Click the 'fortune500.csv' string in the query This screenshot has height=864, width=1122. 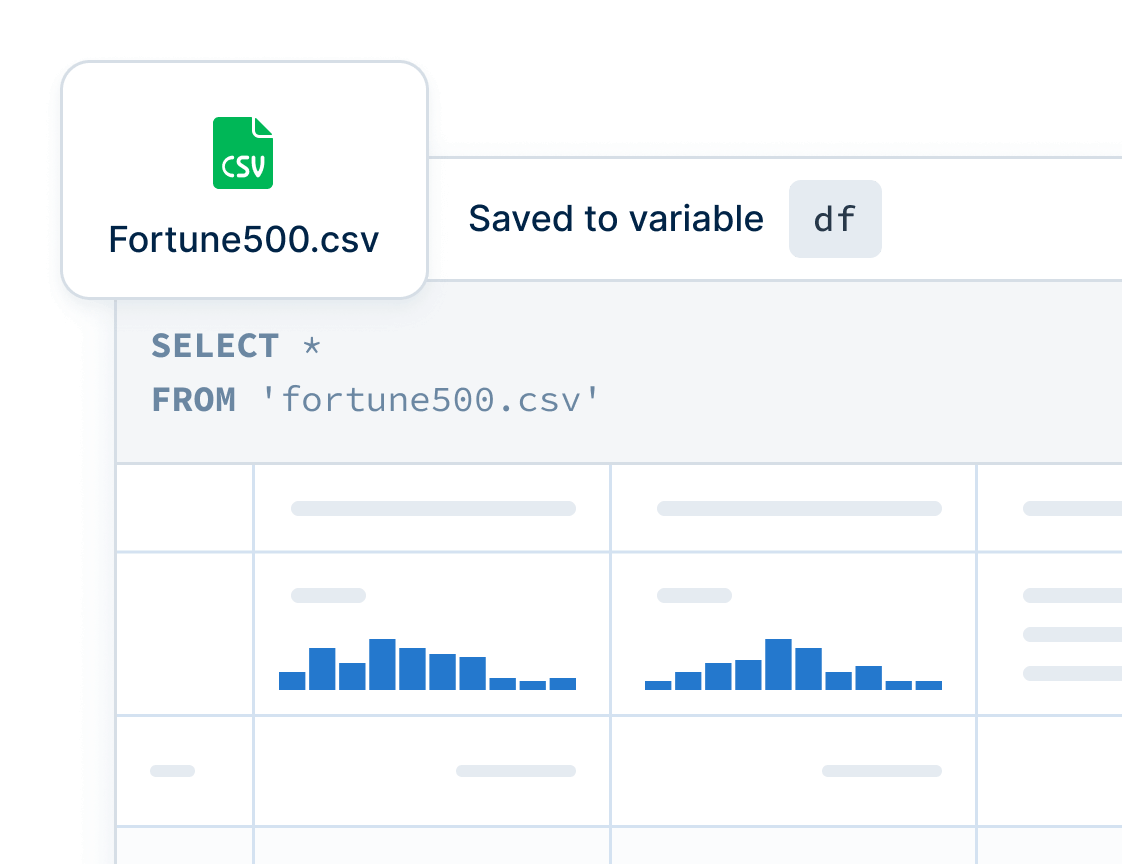tap(430, 400)
